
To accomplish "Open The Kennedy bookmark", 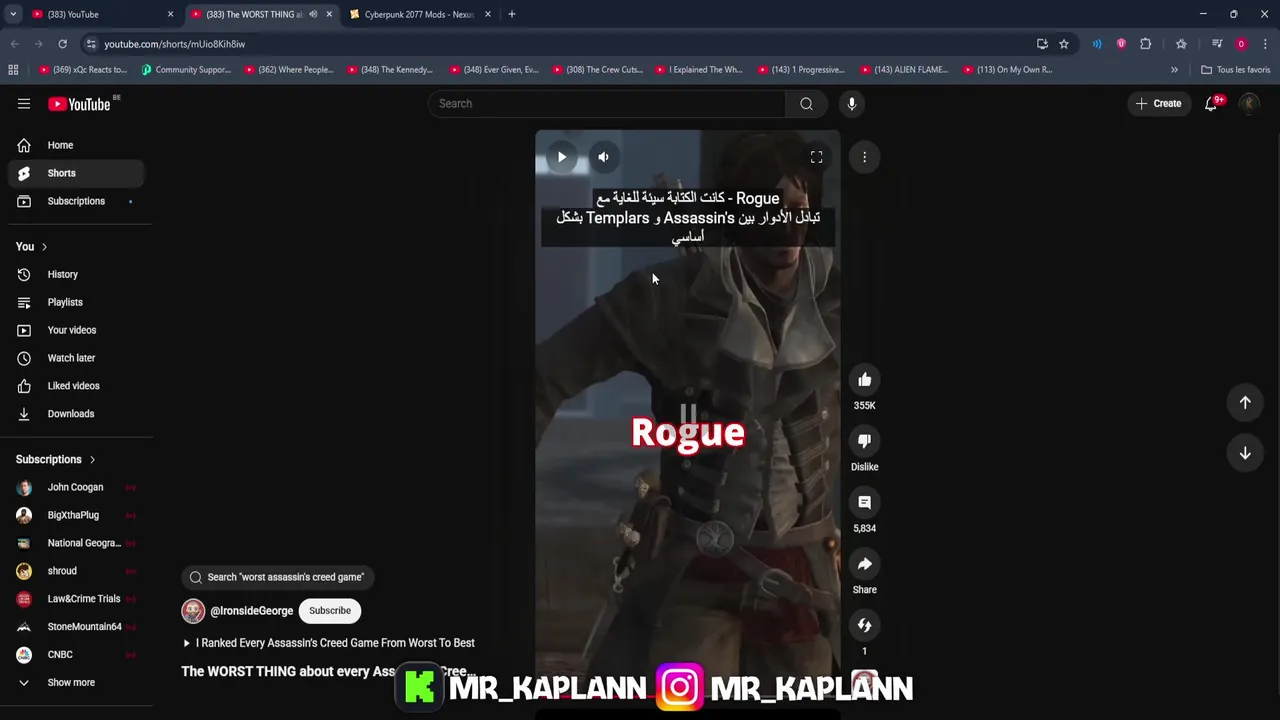I will click(x=390, y=70).
